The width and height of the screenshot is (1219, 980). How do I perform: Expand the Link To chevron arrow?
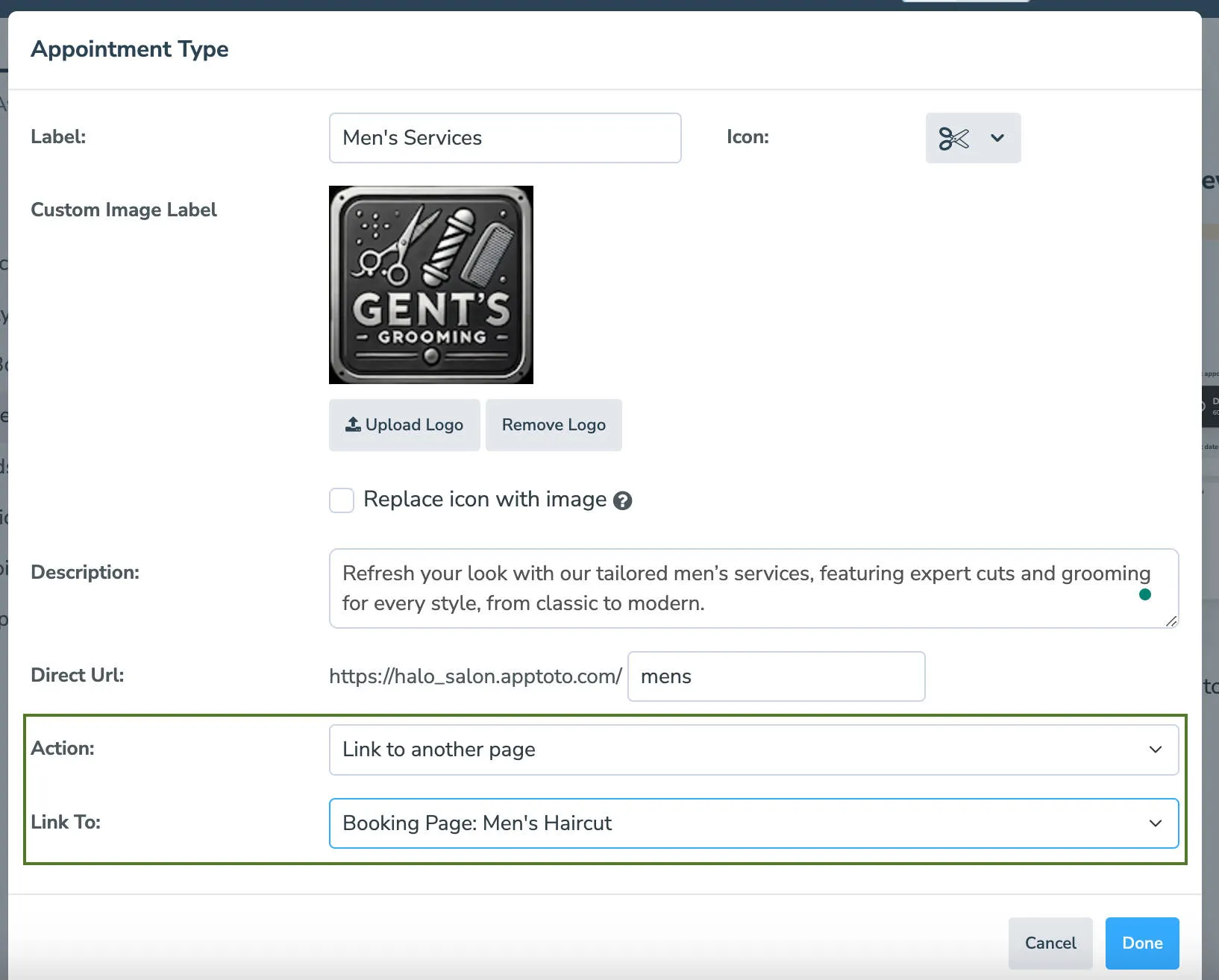point(1155,823)
